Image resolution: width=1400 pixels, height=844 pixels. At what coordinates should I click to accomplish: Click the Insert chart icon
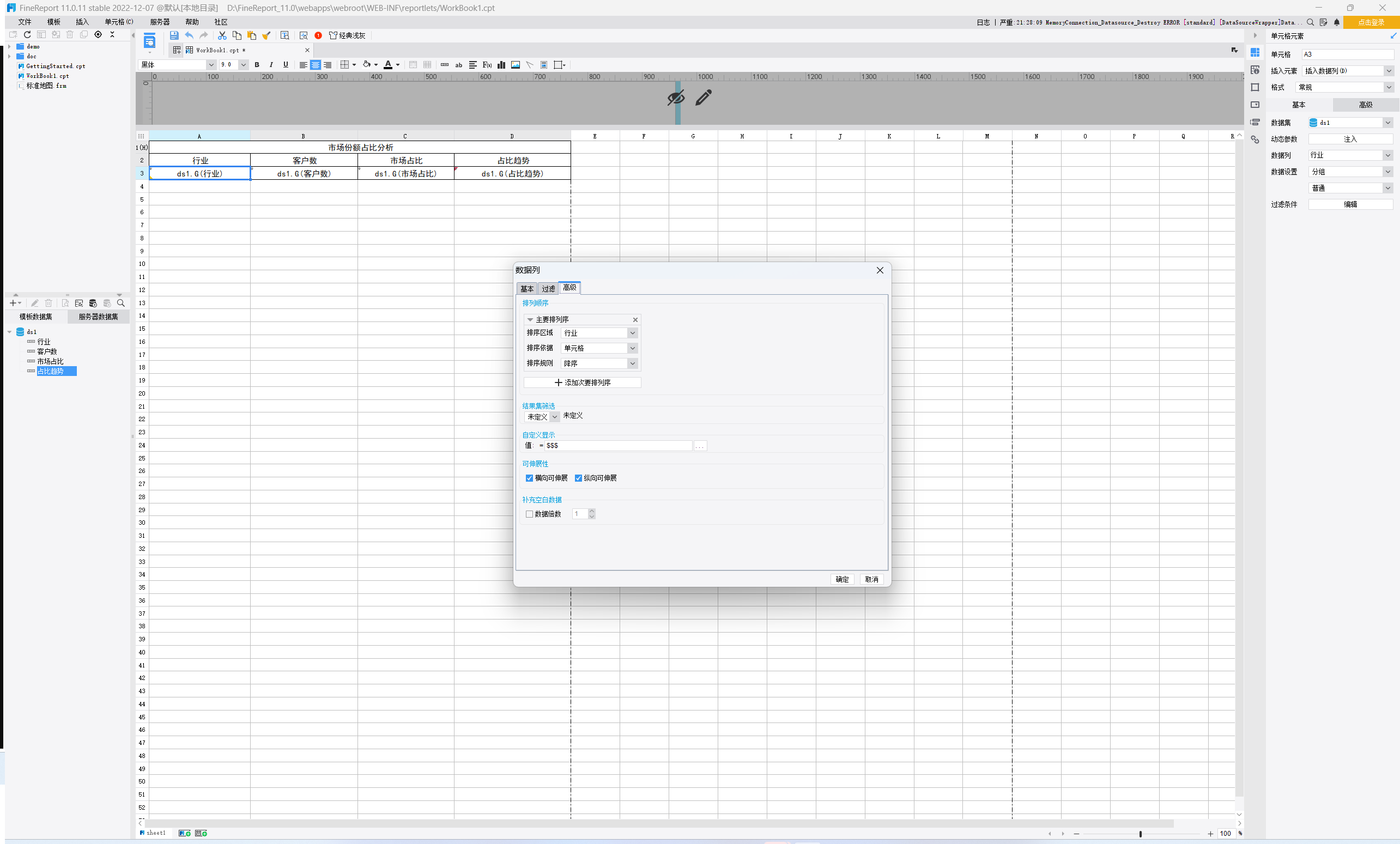coord(501,65)
